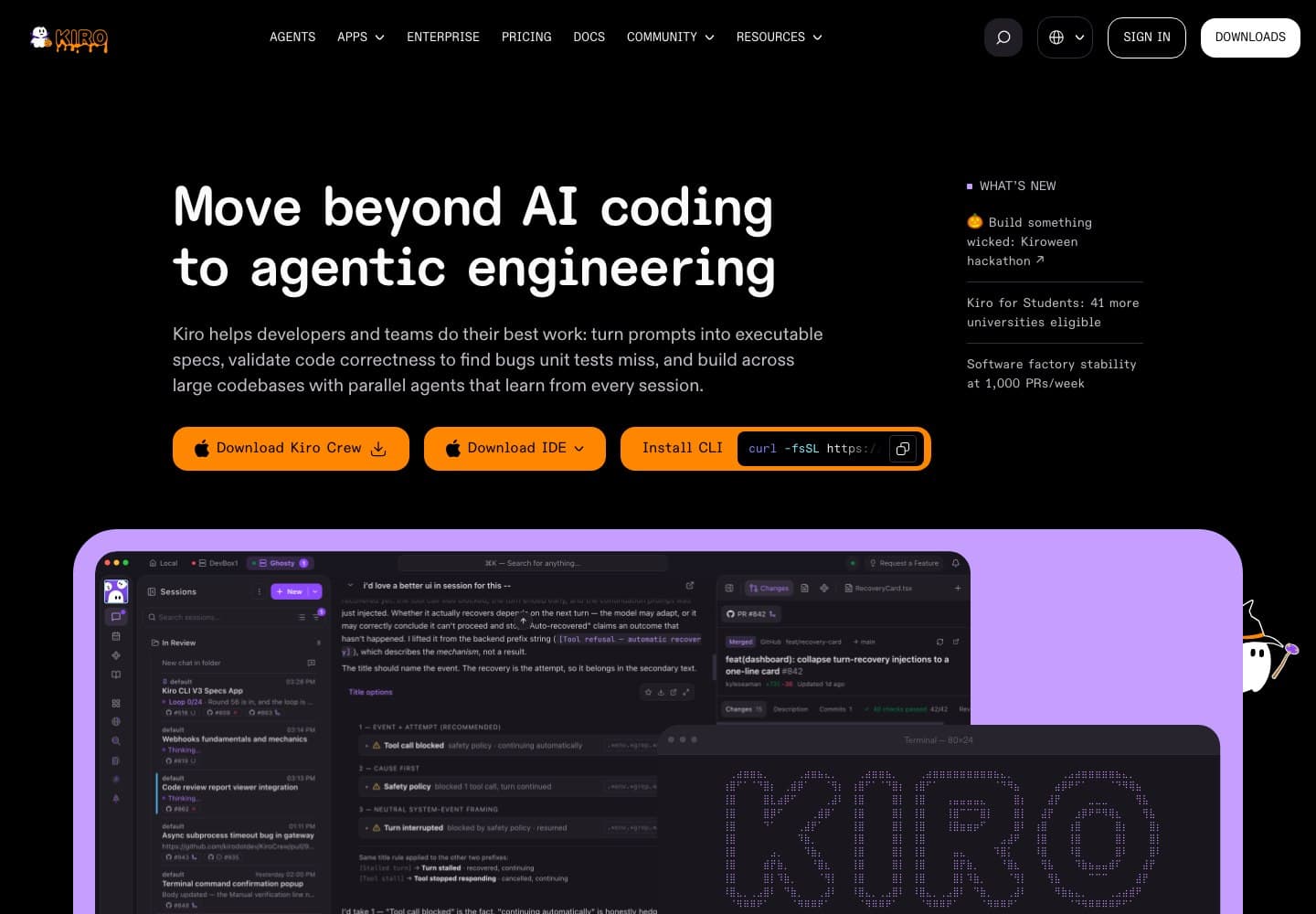1316x914 pixels.
Task: Click the search sessions field
Action: [x=236, y=617]
